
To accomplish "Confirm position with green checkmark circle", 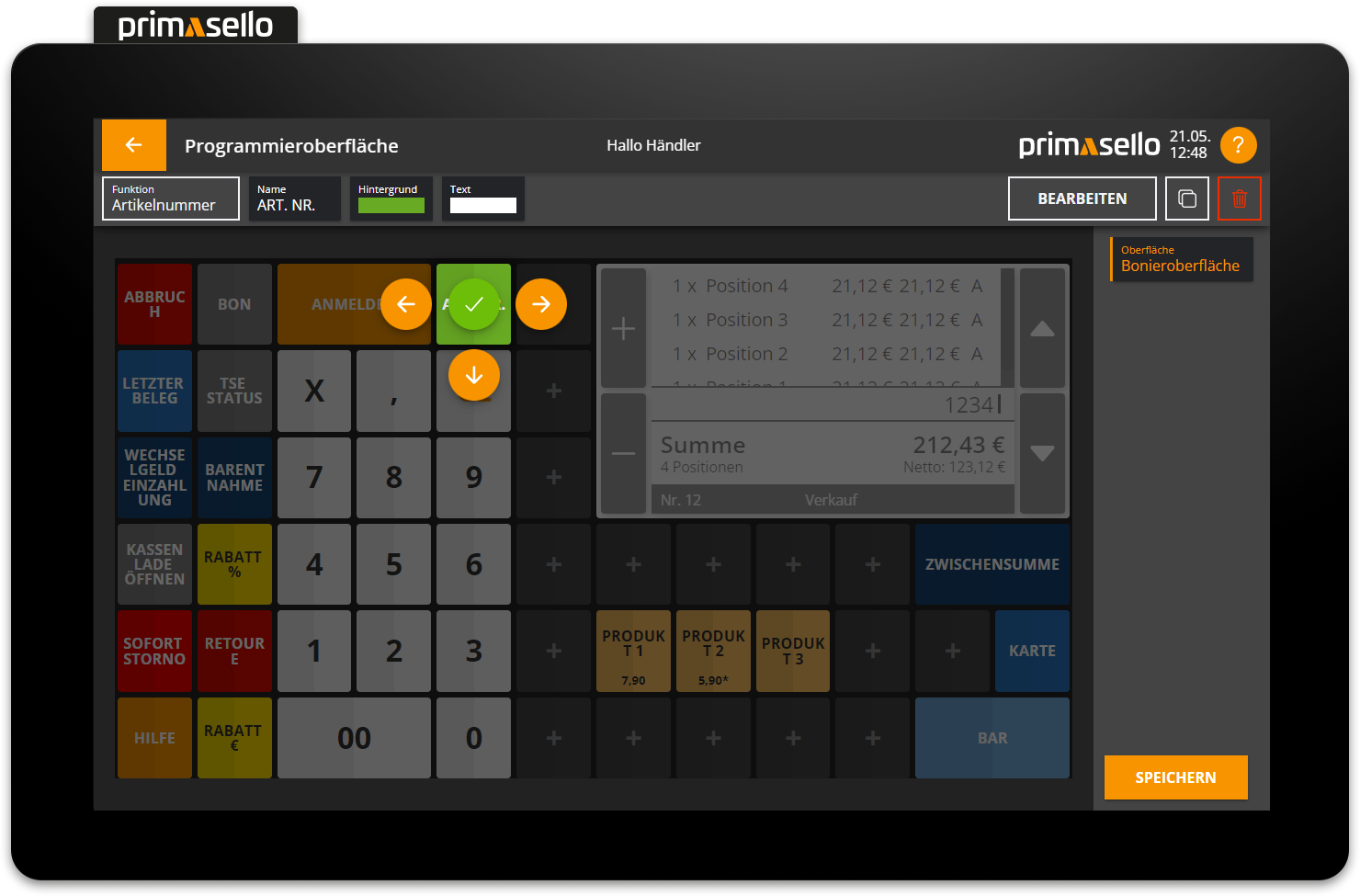I will 474,304.
